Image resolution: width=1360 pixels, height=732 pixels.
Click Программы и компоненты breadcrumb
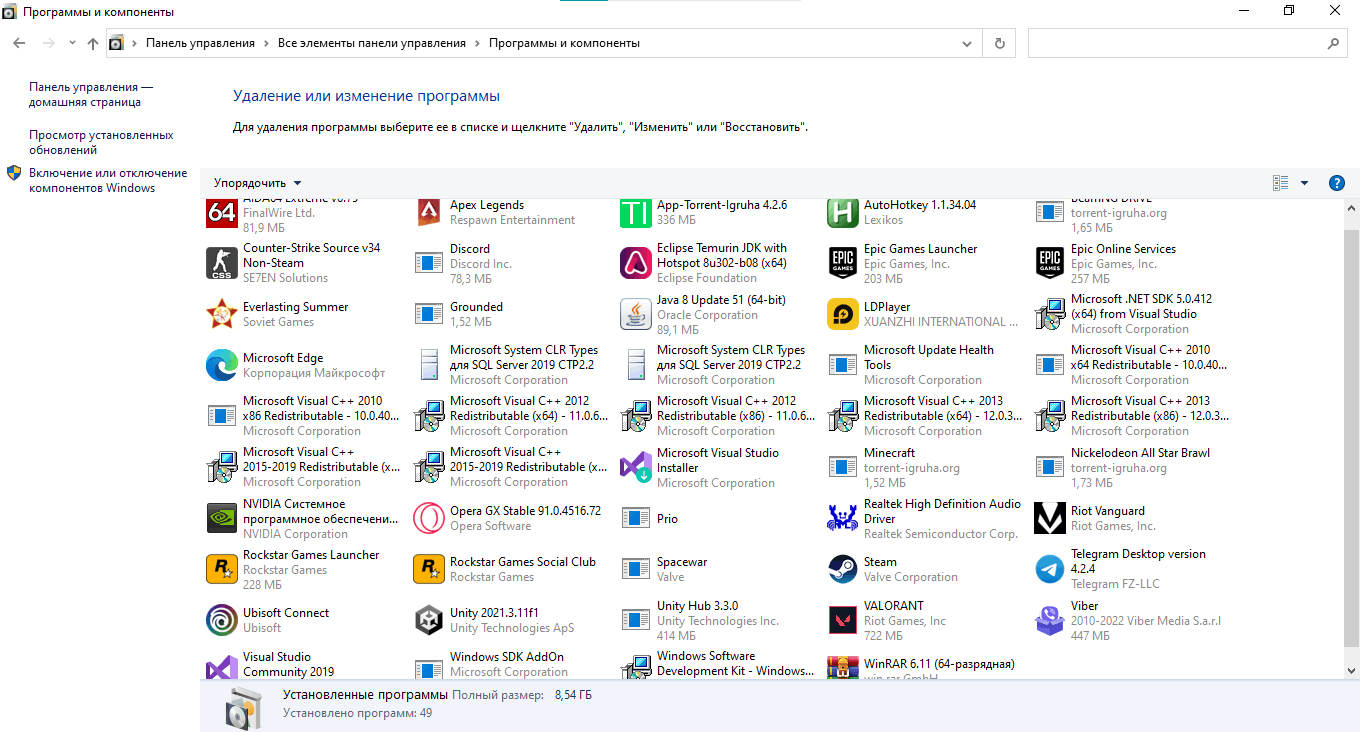(x=564, y=43)
